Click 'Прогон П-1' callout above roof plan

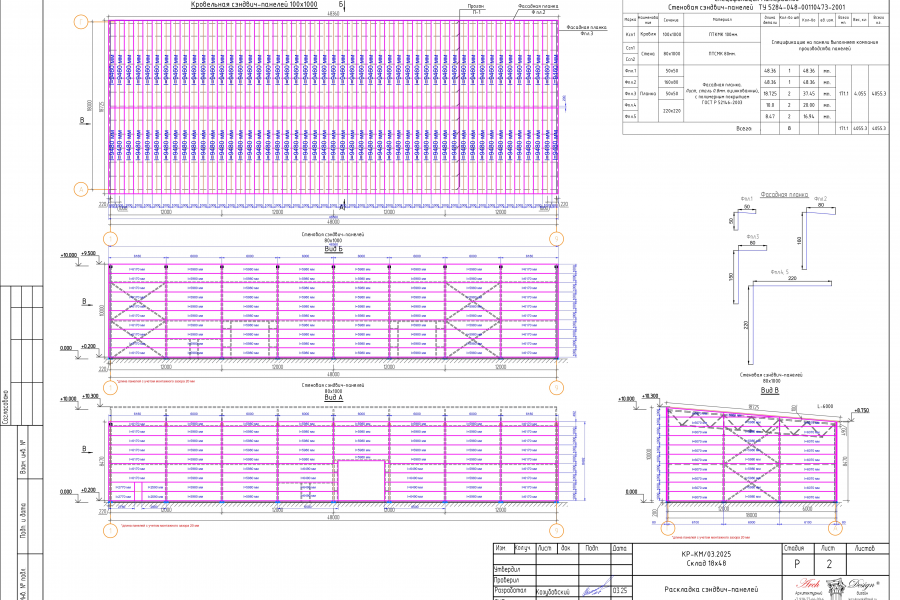coord(477,9)
